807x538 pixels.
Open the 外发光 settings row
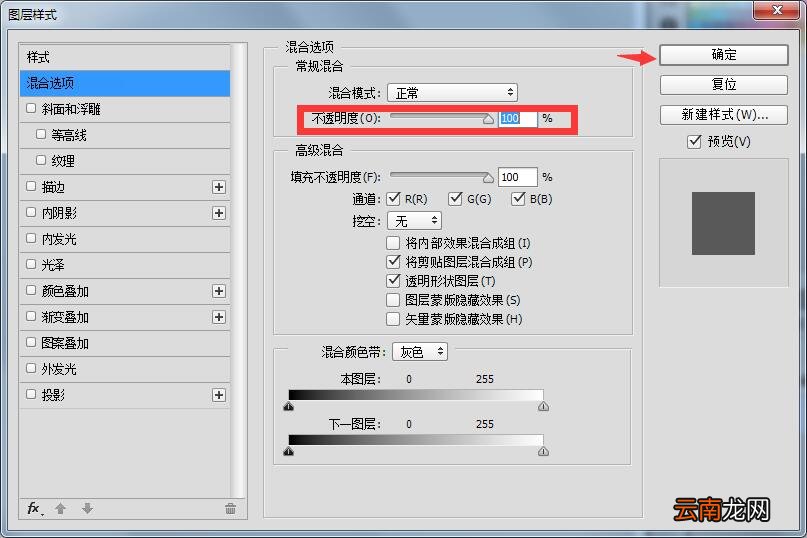(125, 369)
